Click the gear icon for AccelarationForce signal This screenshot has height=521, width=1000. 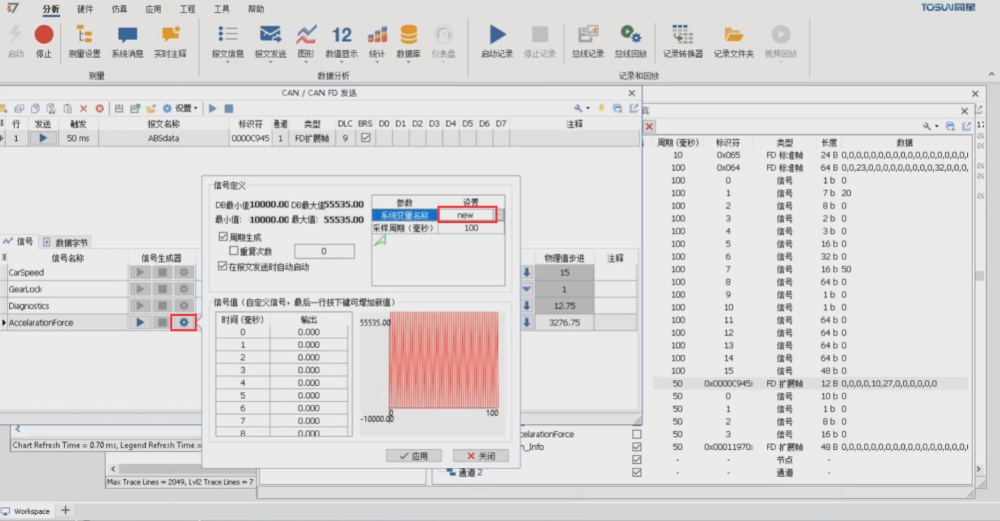pos(183,322)
